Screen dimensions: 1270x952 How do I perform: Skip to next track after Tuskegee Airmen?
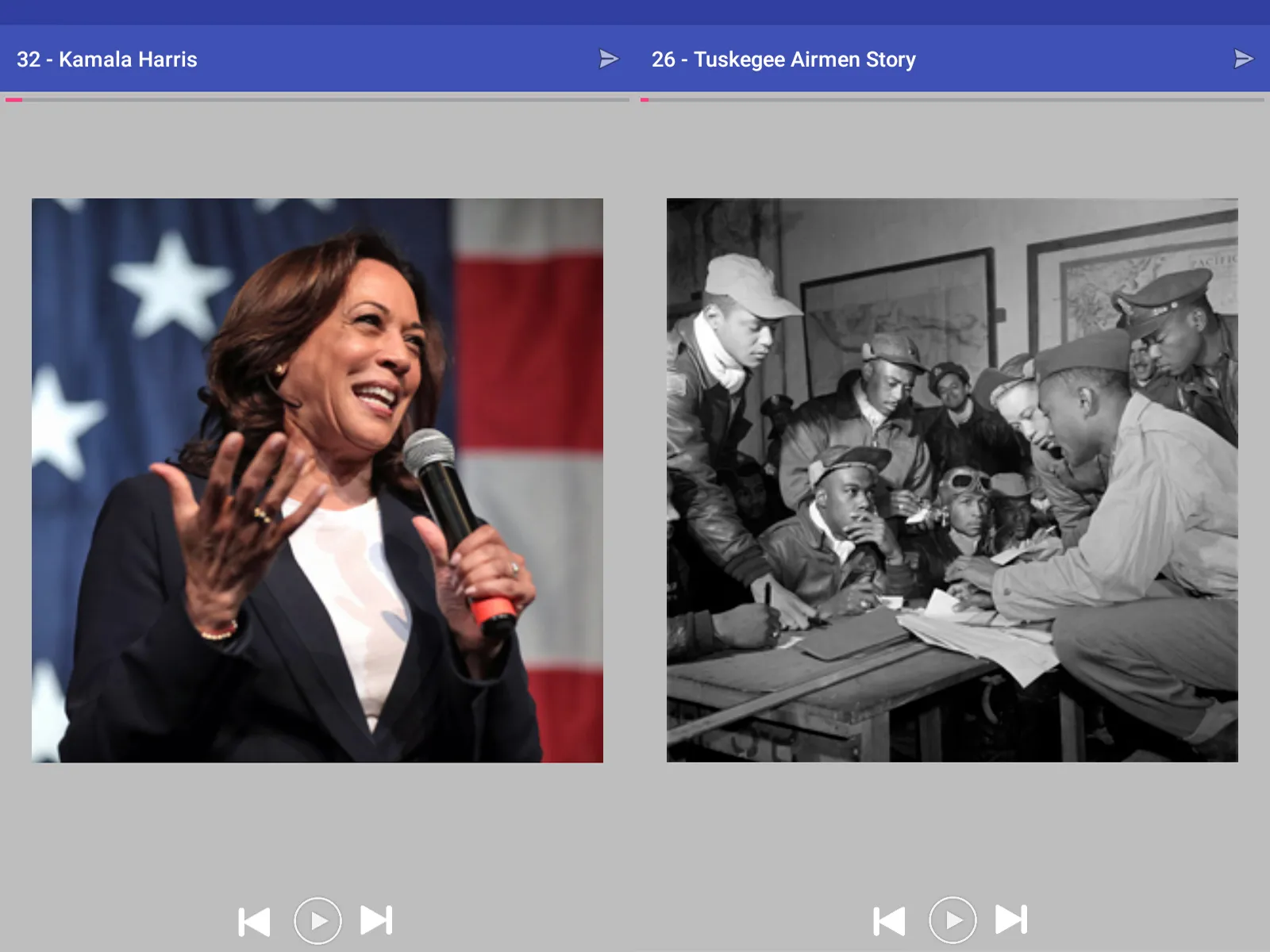[x=1011, y=920]
